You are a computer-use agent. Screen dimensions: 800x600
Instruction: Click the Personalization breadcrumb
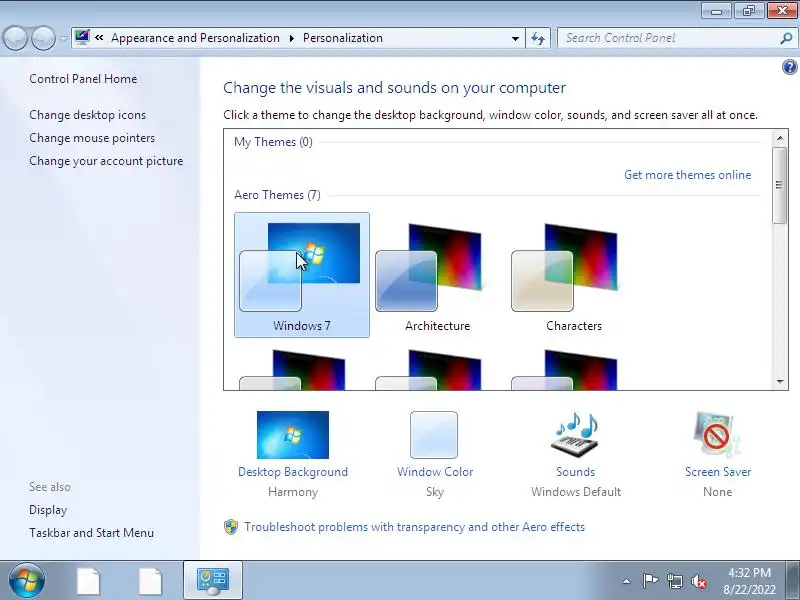pos(343,38)
